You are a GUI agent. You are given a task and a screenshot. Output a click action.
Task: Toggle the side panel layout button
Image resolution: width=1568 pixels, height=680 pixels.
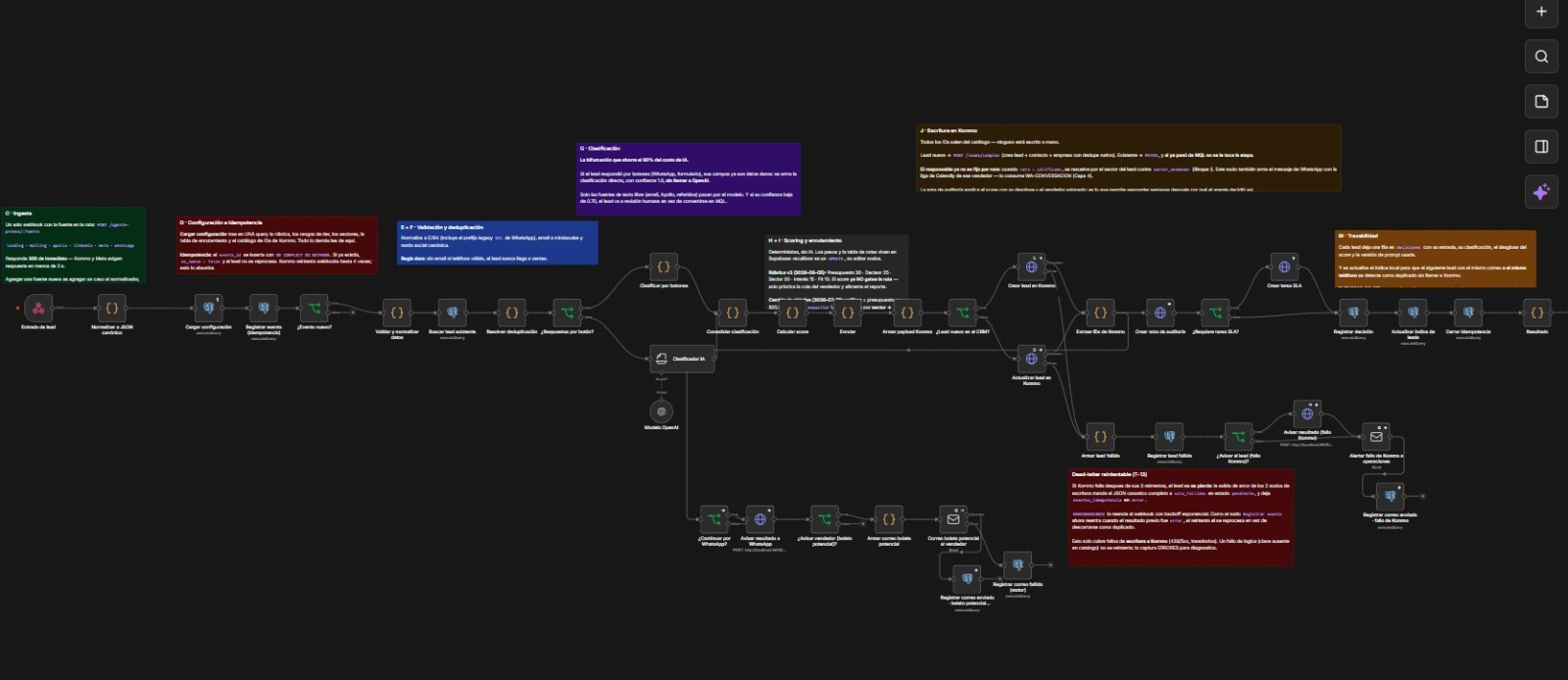point(1541,147)
